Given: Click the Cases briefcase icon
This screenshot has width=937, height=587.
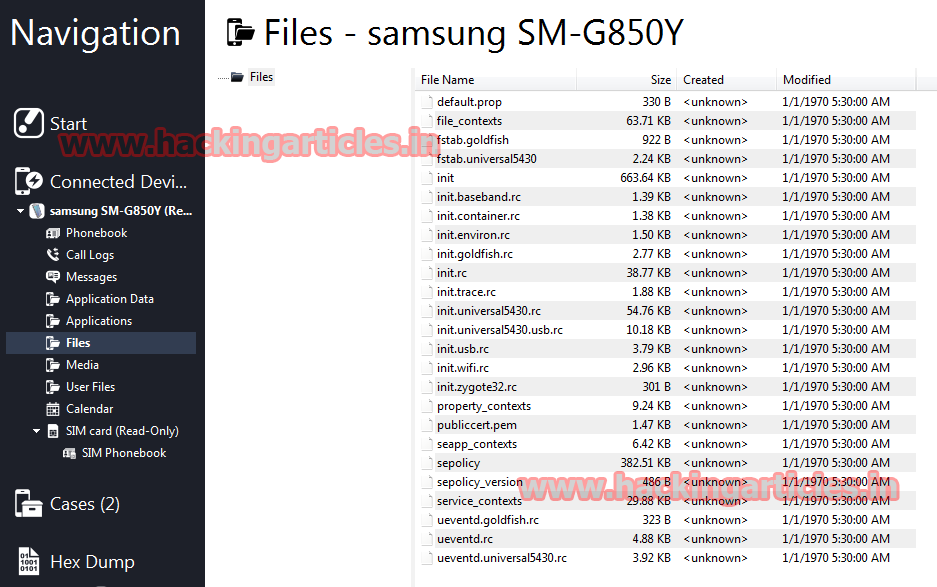Looking at the screenshot, I should coord(29,503).
